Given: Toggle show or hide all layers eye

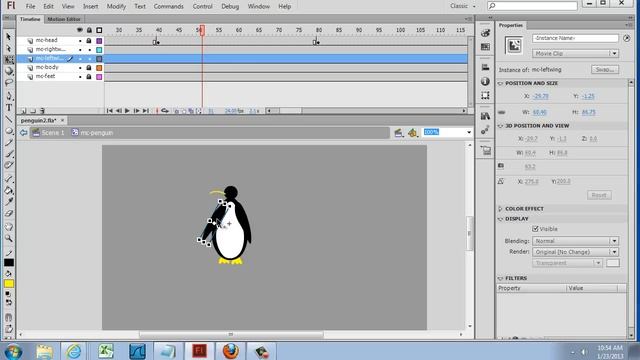Looking at the screenshot, I should tap(80, 30).
